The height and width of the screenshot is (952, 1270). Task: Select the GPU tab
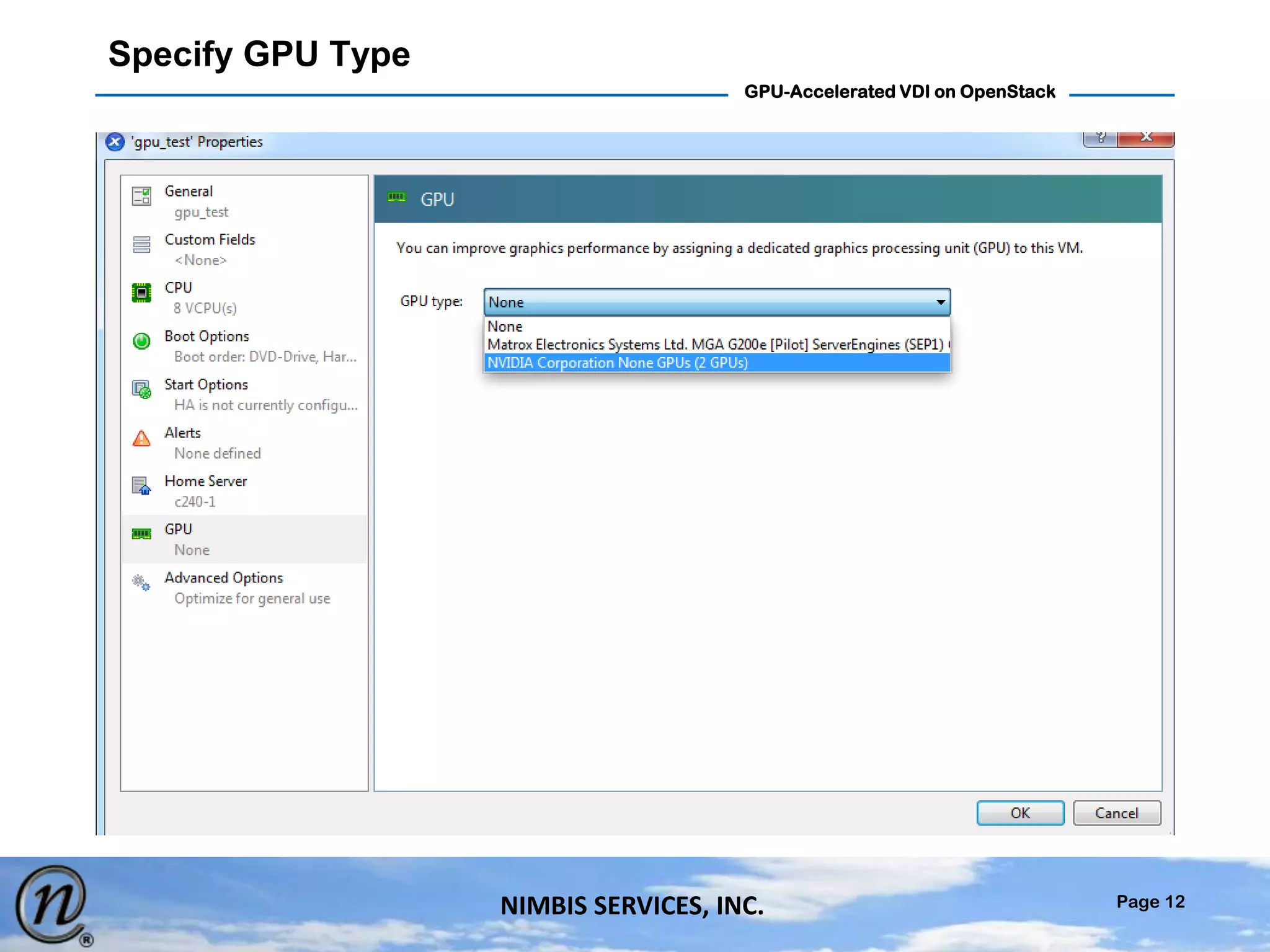pyautogui.click(x=244, y=539)
